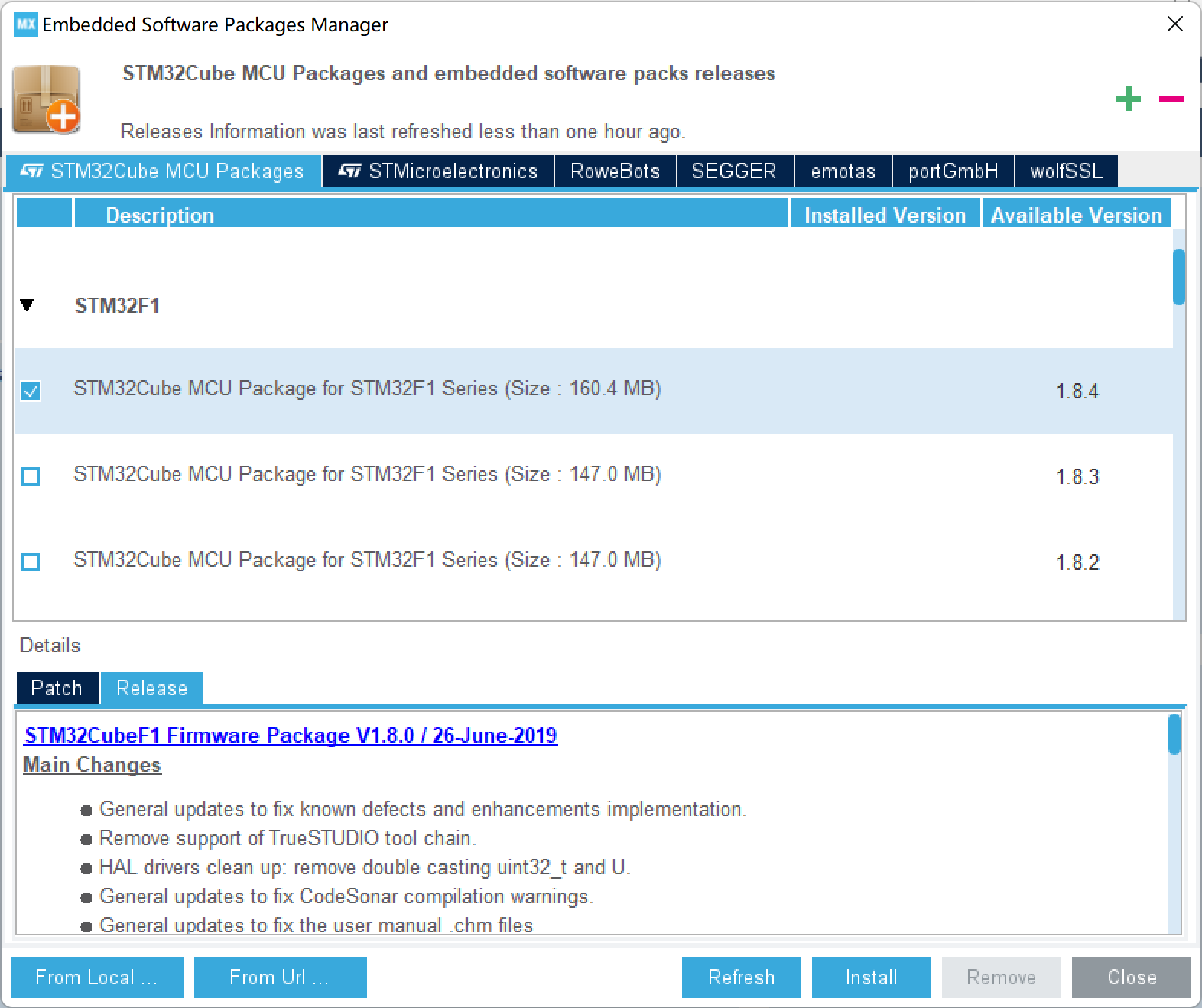Click the From Url ... button
1202x1008 pixels.
[281, 977]
